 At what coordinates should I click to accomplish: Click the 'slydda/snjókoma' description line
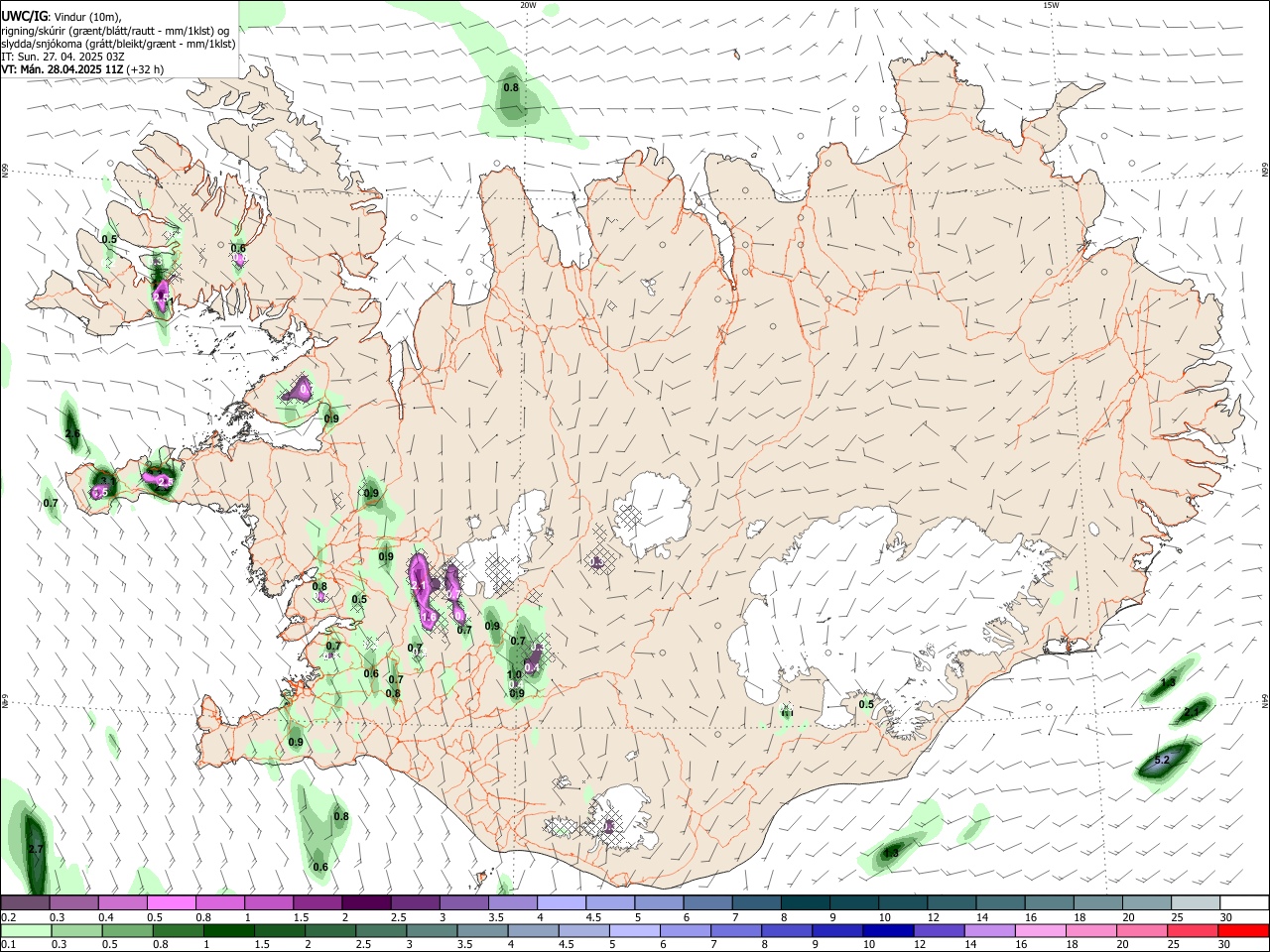point(118,44)
